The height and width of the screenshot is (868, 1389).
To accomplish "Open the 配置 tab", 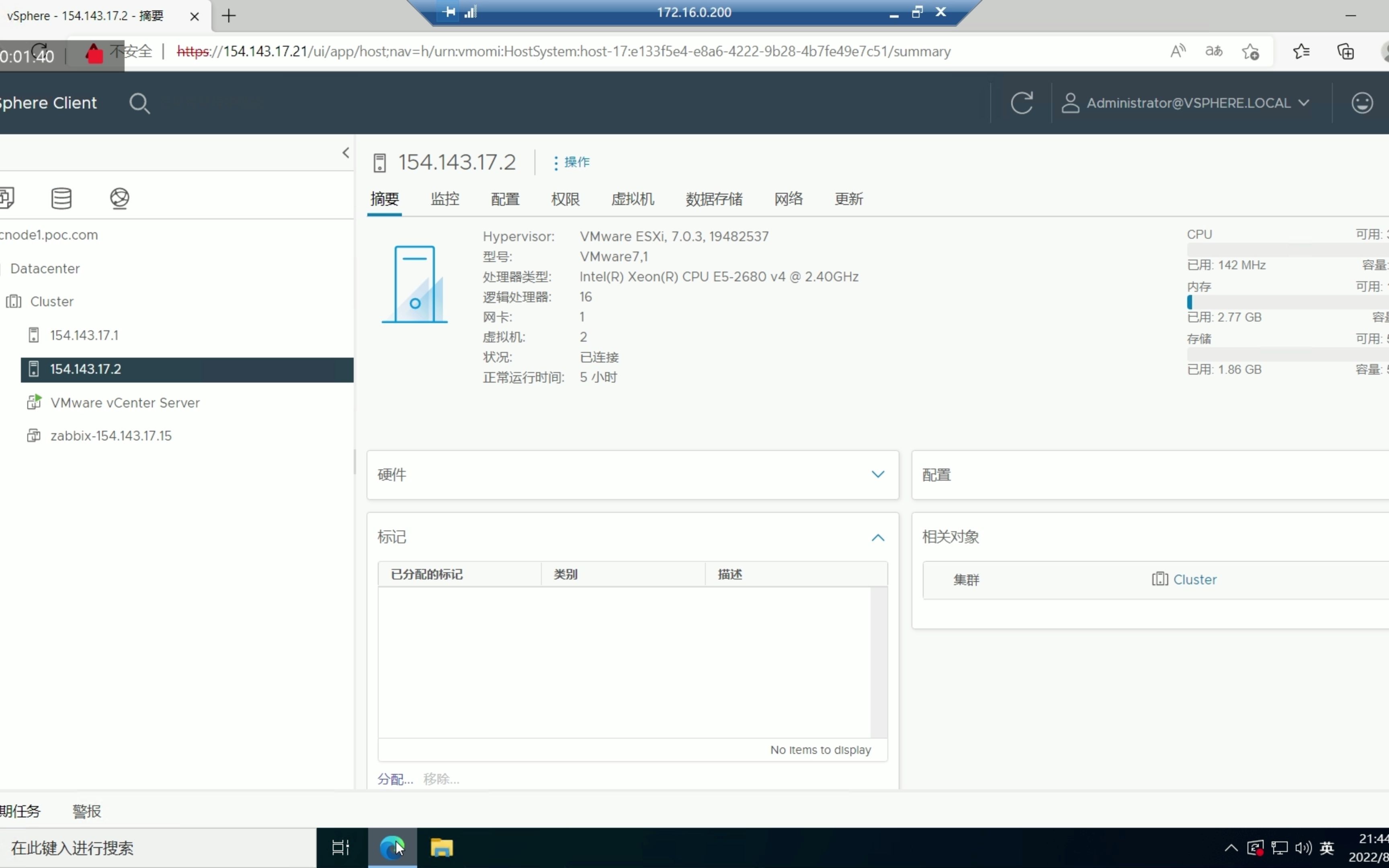I will 505,199.
